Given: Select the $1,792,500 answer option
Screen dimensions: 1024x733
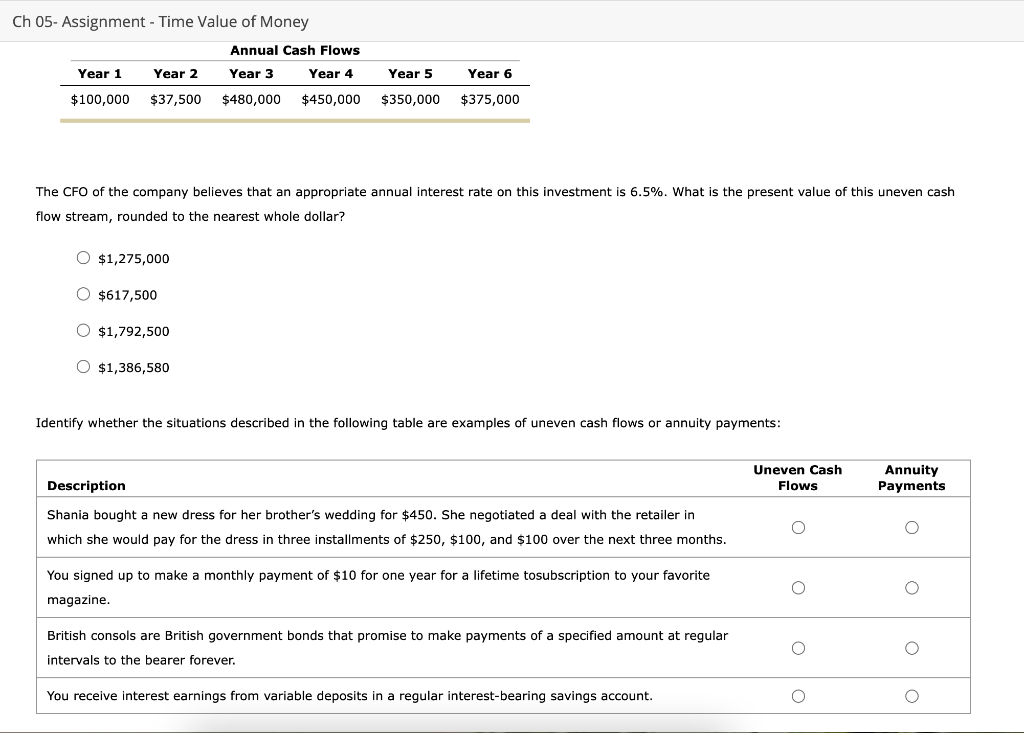Looking at the screenshot, I should coord(84,330).
